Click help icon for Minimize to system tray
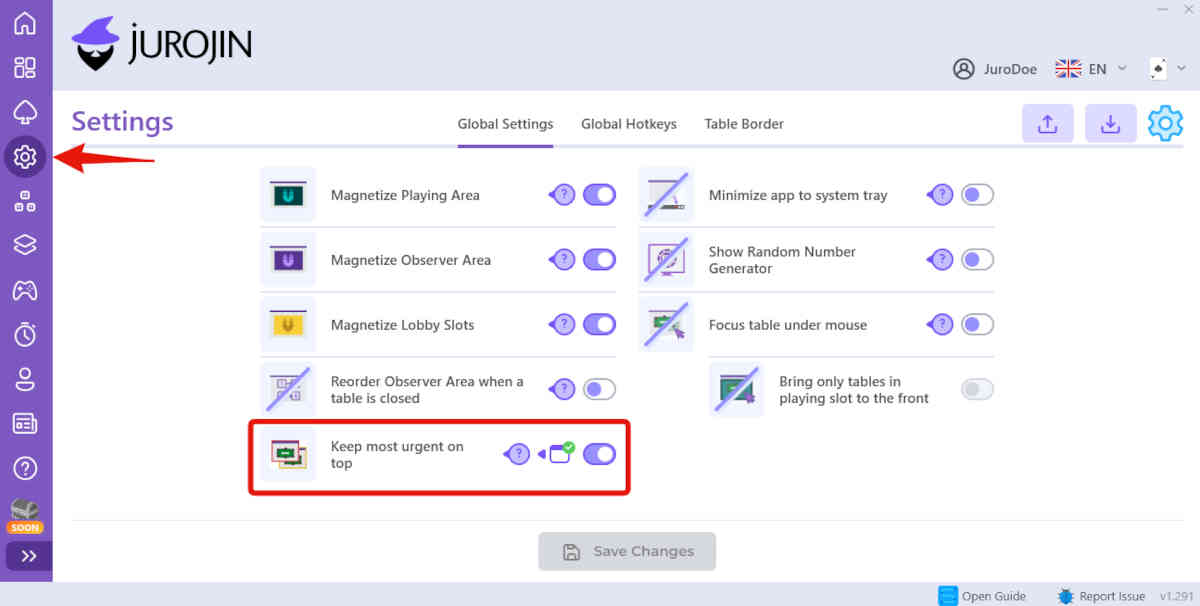 pos(941,195)
